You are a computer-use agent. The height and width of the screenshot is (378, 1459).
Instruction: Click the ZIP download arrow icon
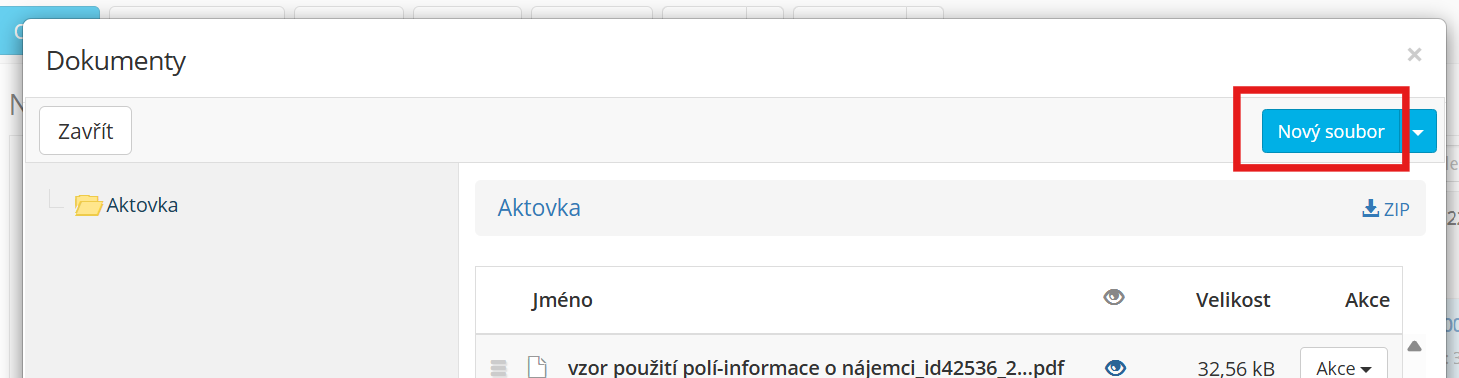tap(1370, 209)
